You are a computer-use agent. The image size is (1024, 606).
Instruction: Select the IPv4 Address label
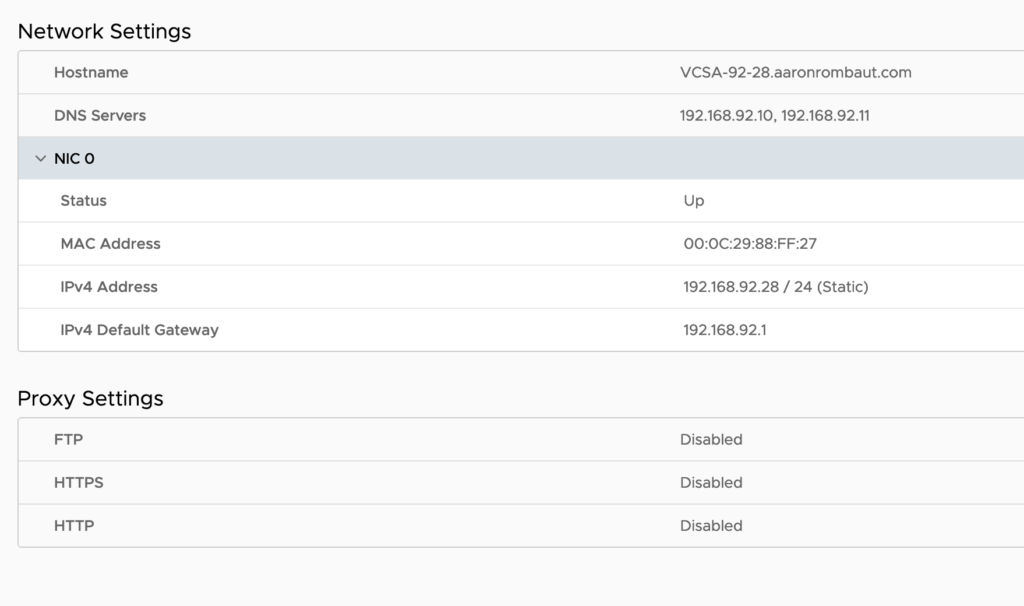coord(109,286)
